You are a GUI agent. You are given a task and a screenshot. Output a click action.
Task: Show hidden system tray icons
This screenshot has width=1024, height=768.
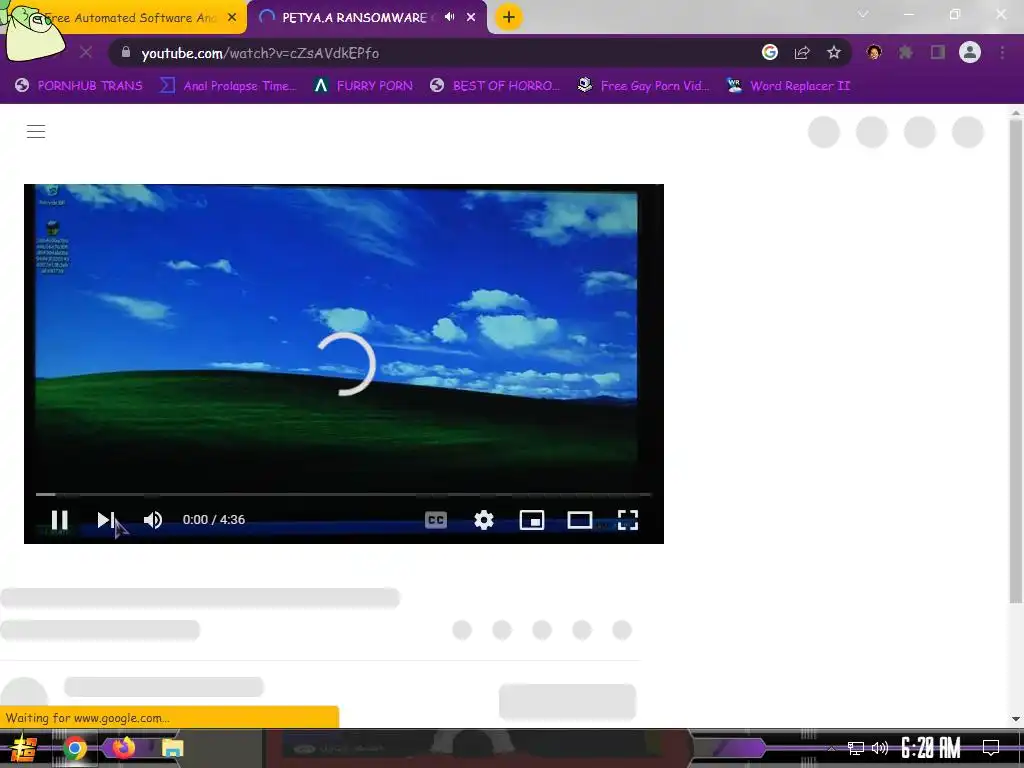[831, 748]
